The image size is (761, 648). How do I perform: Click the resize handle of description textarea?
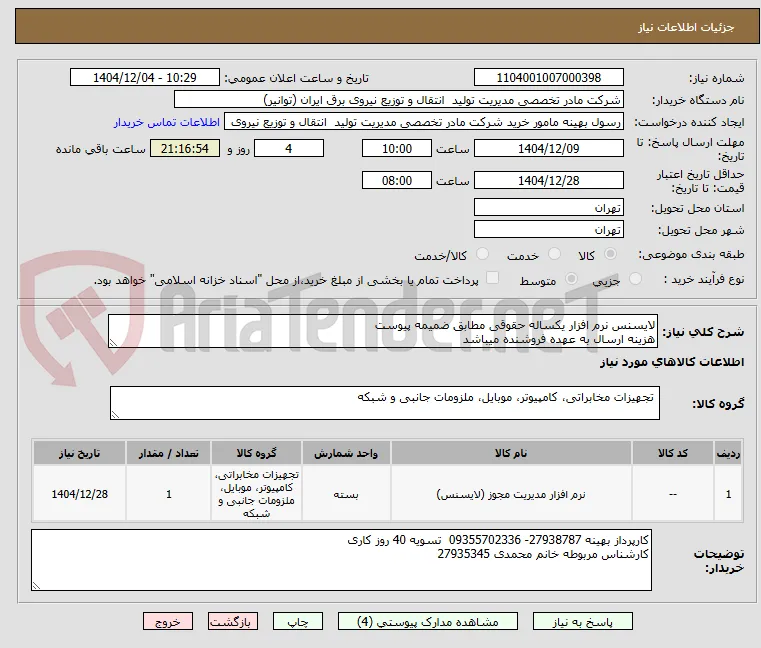[x=113, y=343]
